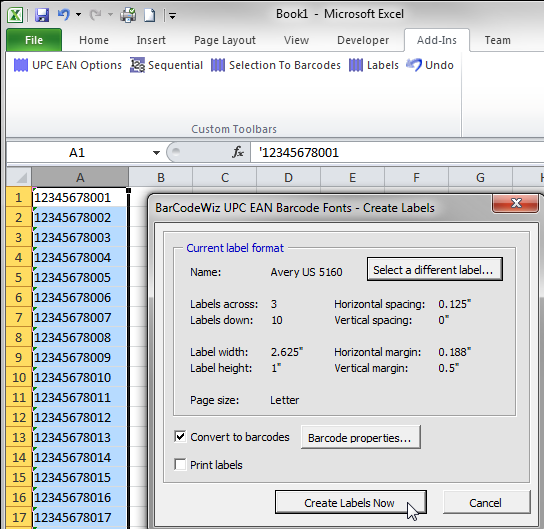Image resolution: width=544 pixels, height=529 pixels.
Task: Expand the Name Box dropdown arrow
Action: 156,153
